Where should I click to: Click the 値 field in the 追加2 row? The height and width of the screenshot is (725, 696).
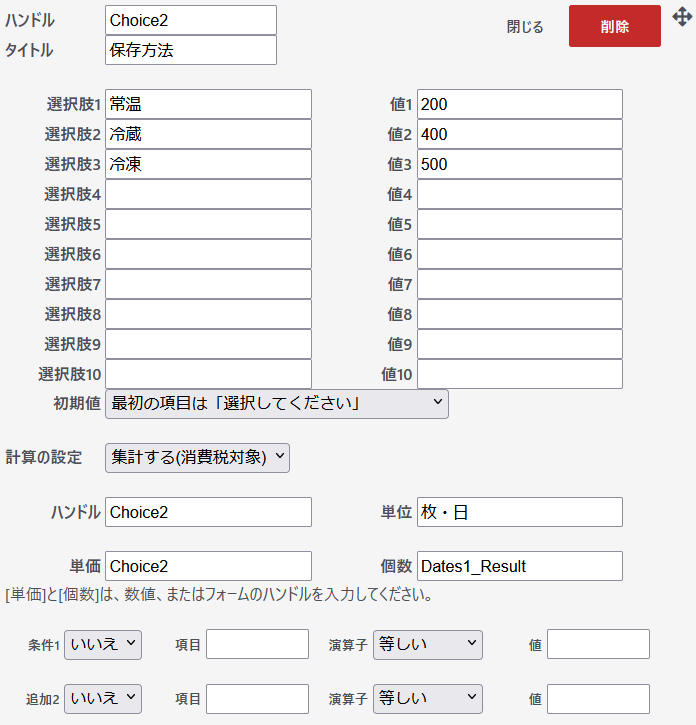(x=598, y=699)
